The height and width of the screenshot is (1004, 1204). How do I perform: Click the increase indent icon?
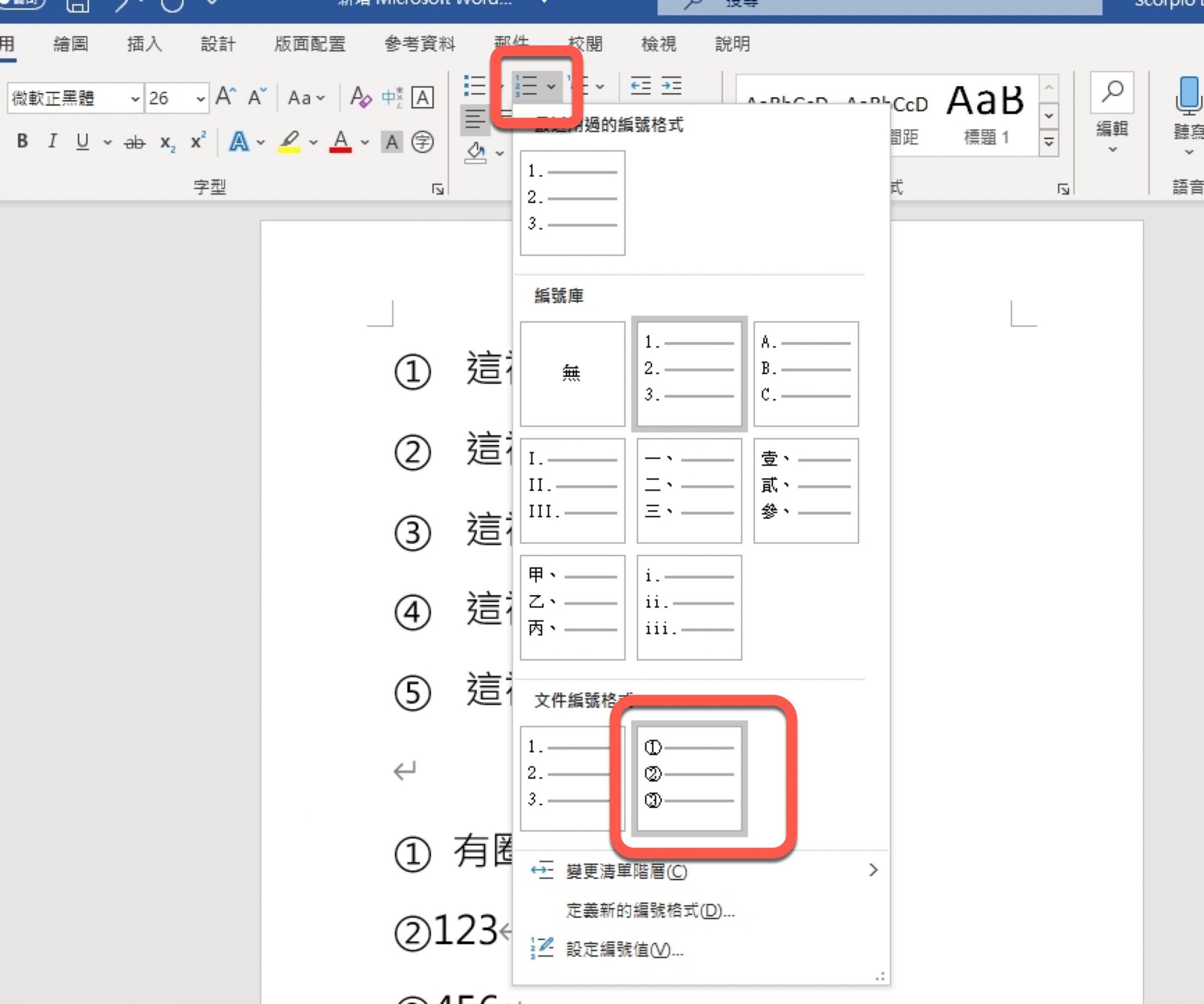671,86
